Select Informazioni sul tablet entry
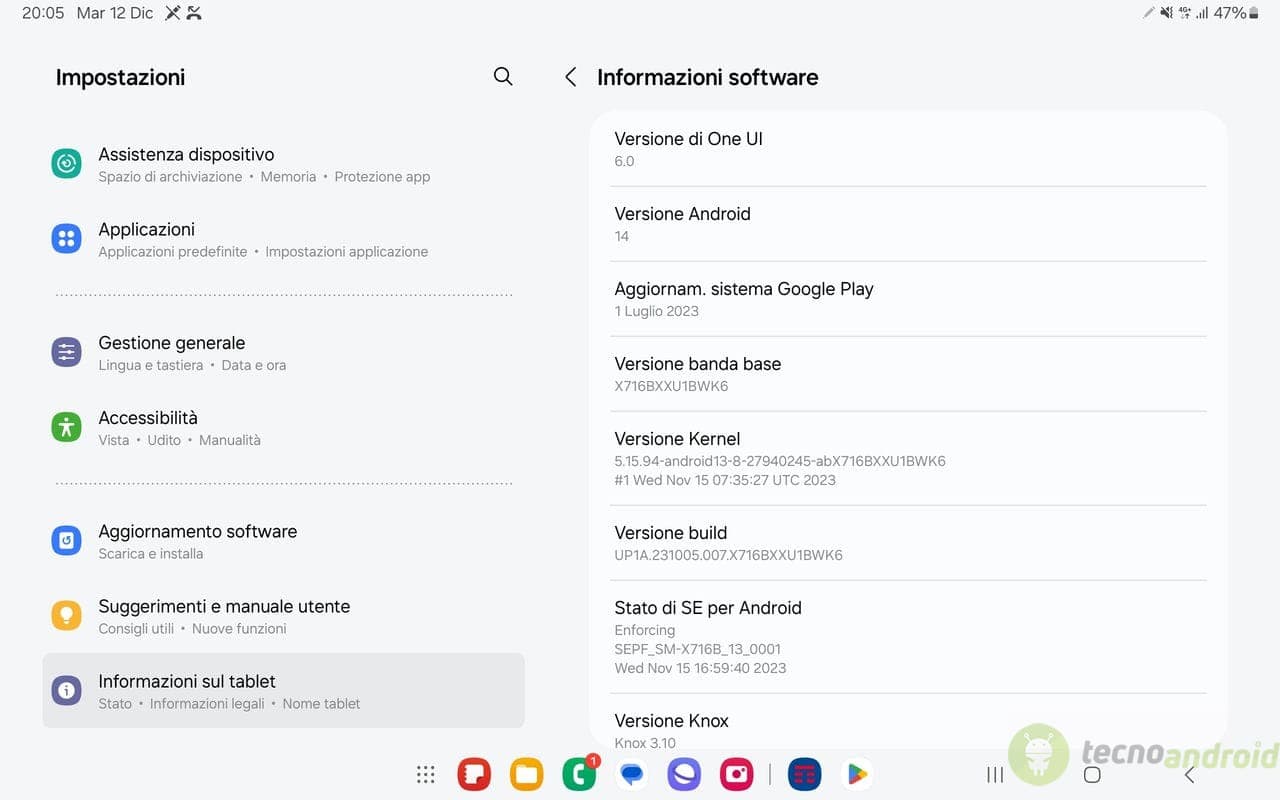The width and height of the screenshot is (1280, 800). point(283,691)
